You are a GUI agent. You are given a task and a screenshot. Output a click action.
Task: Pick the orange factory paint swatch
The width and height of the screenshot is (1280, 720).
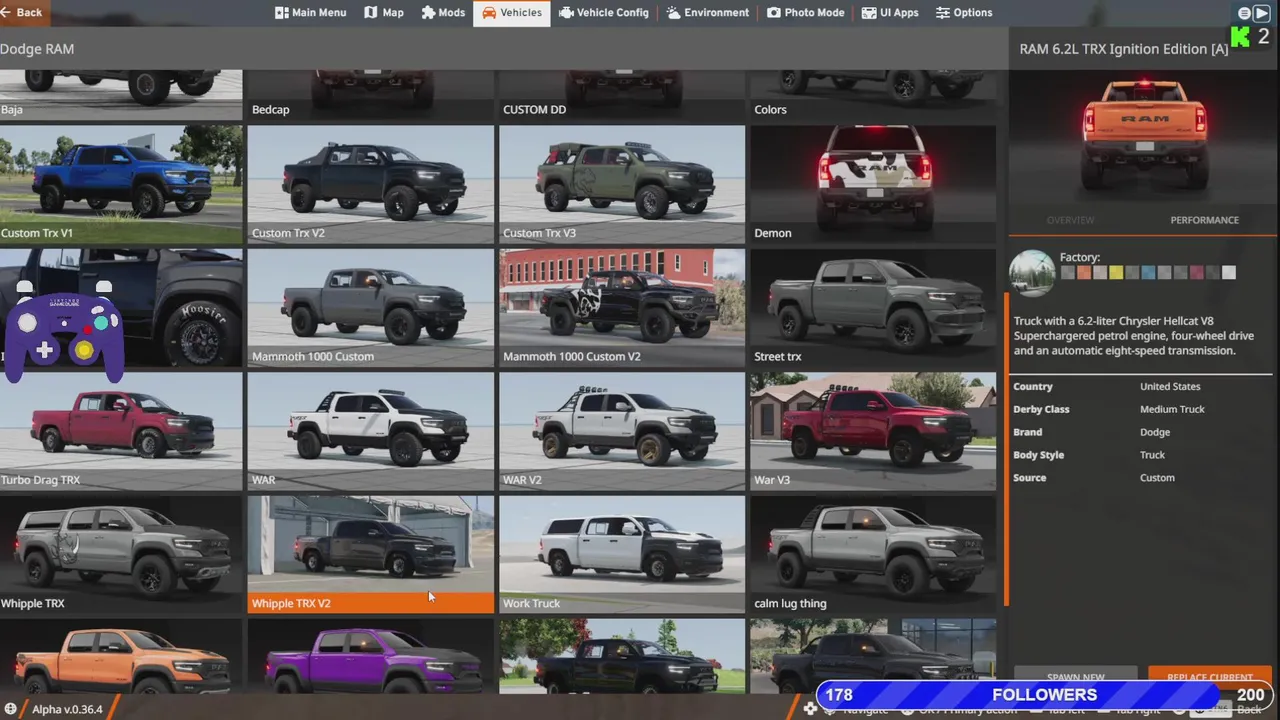click(1083, 273)
